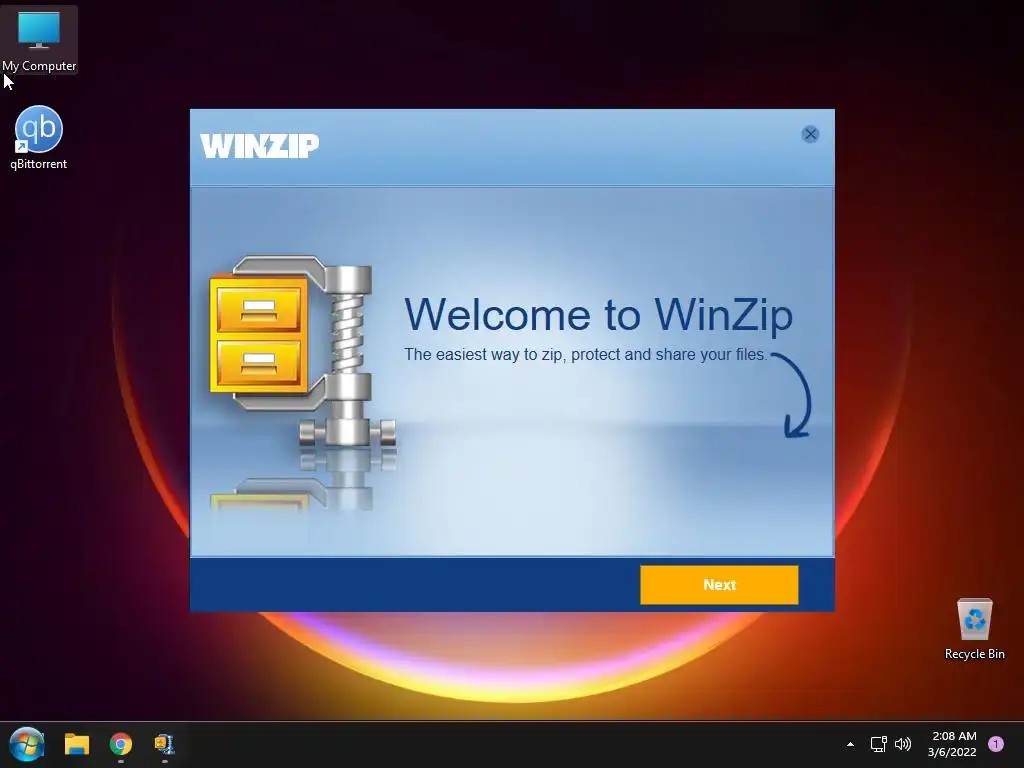Open the WinZip installer taskbar icon
This screenshot has width=1024, height=768.
pos(165,744)
